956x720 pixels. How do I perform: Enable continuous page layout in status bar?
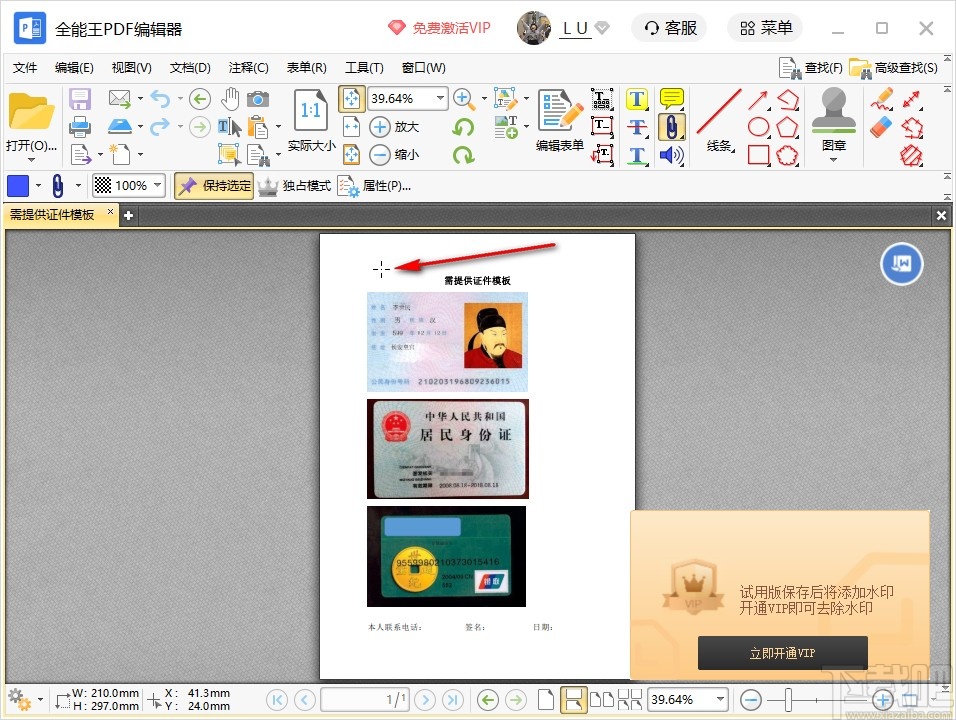pyautogui.click(x=573, y=699)
